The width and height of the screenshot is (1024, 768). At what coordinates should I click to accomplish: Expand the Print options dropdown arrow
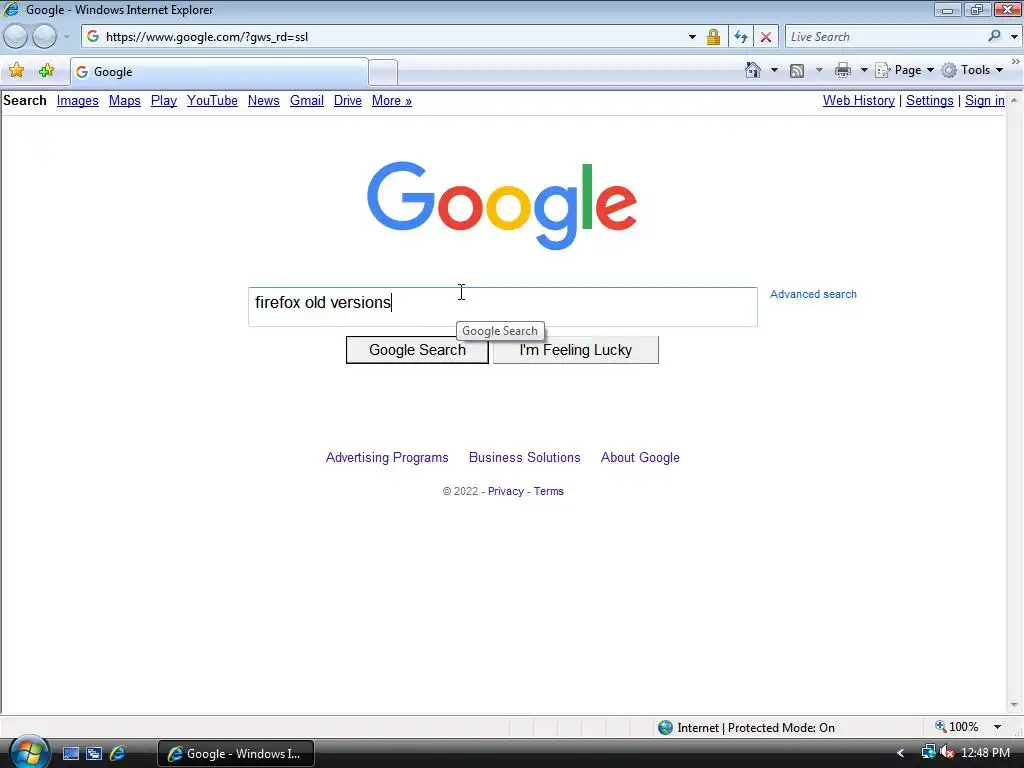pyautogui.click(x=863, y=70)
